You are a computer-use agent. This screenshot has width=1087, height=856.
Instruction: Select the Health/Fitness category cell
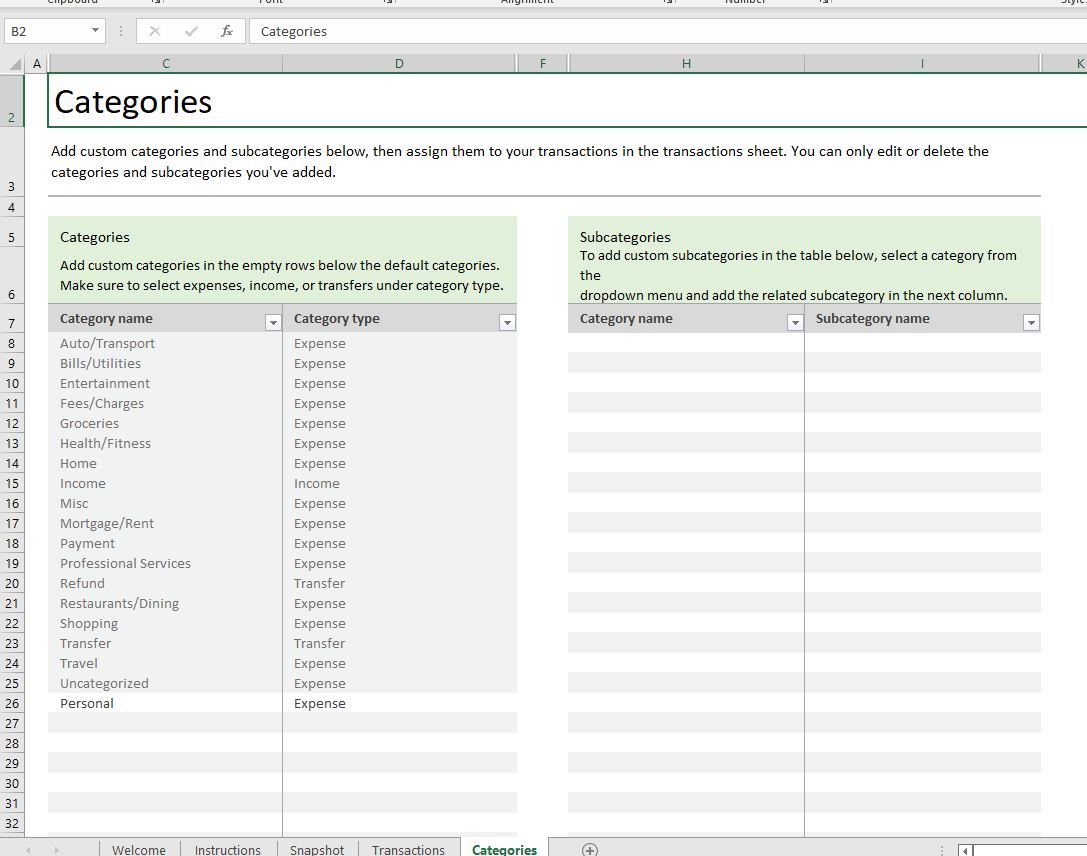[166, 444]
